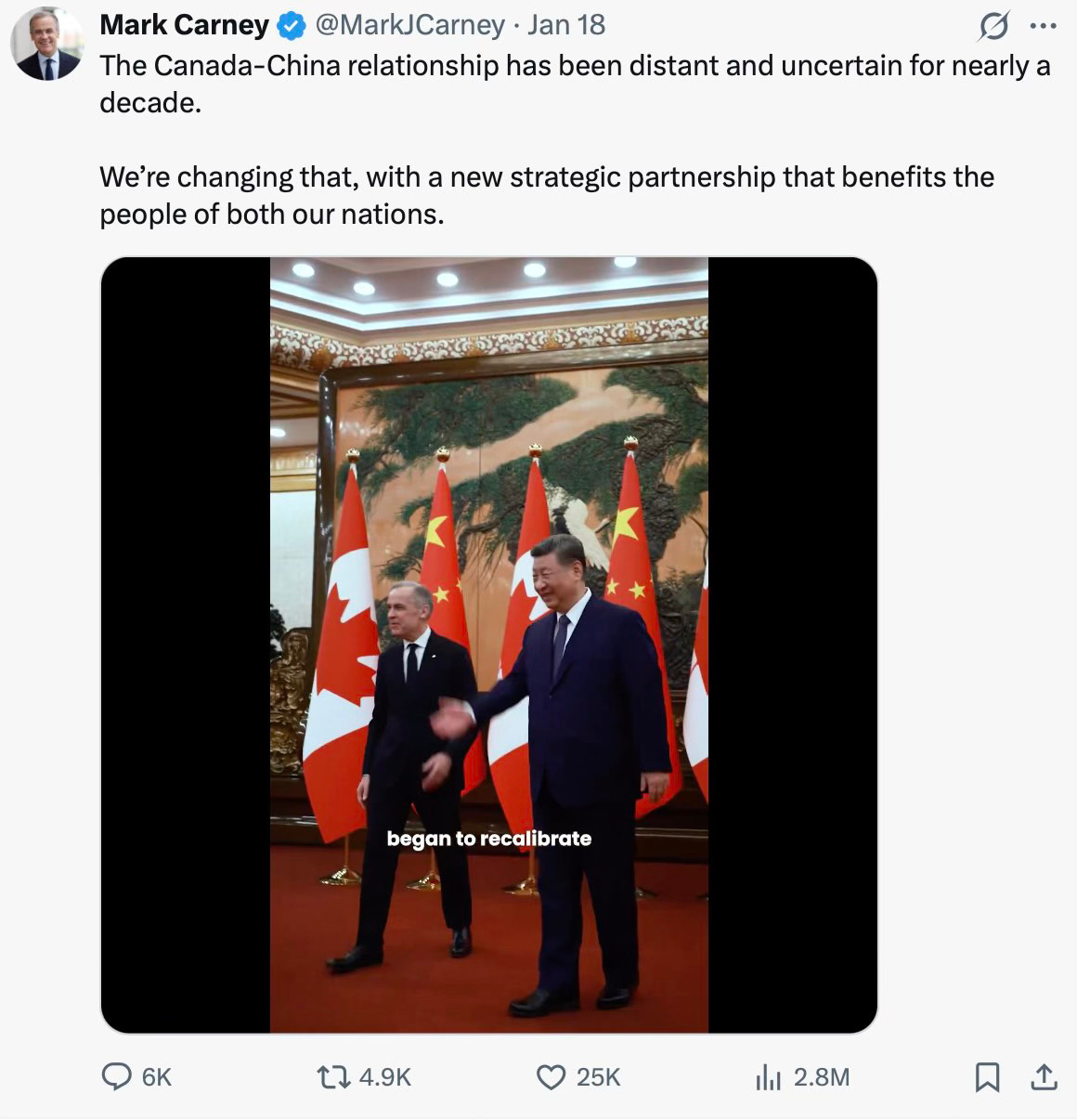Bookmark this post
This screenshot has height=1120, width=1077.
point(988,1077)
